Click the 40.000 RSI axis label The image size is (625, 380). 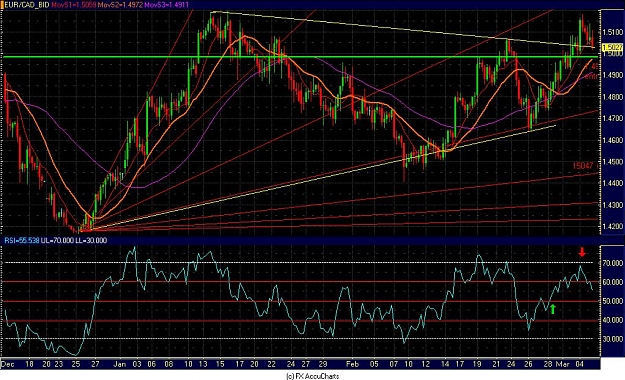613,320
